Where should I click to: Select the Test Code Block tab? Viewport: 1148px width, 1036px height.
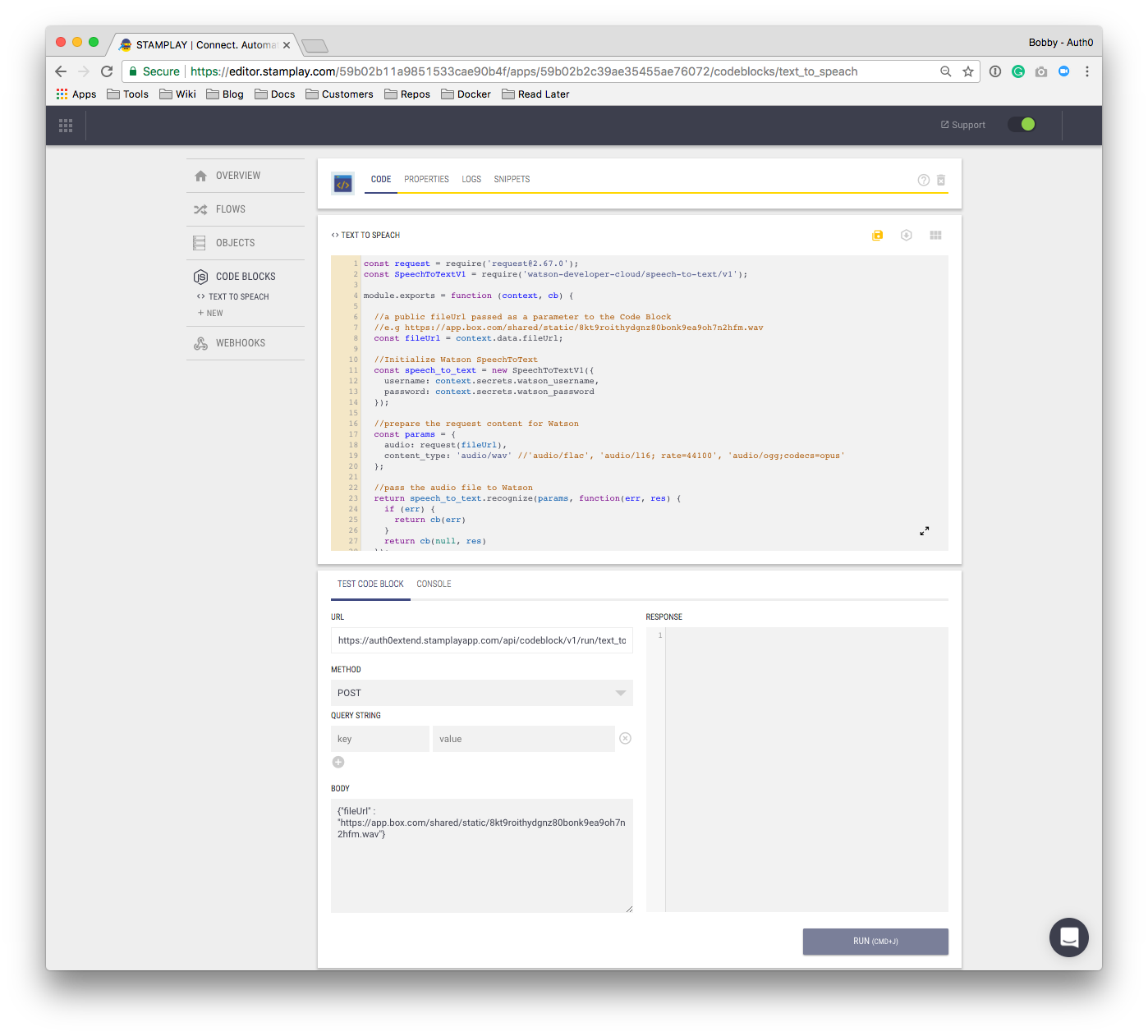[370, 584]
